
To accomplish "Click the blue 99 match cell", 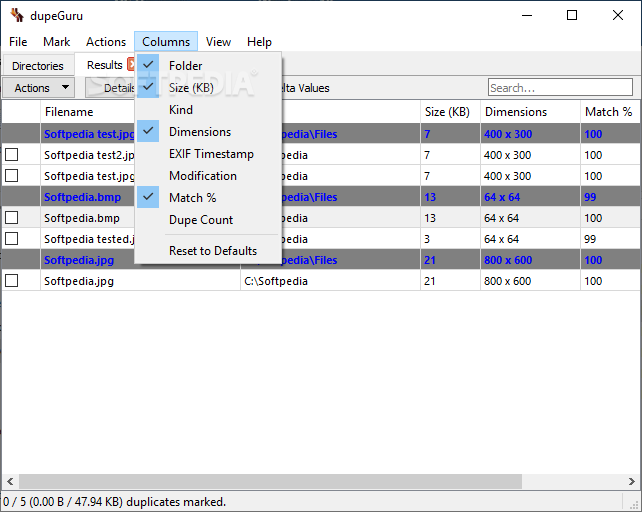I will point(610,197).
